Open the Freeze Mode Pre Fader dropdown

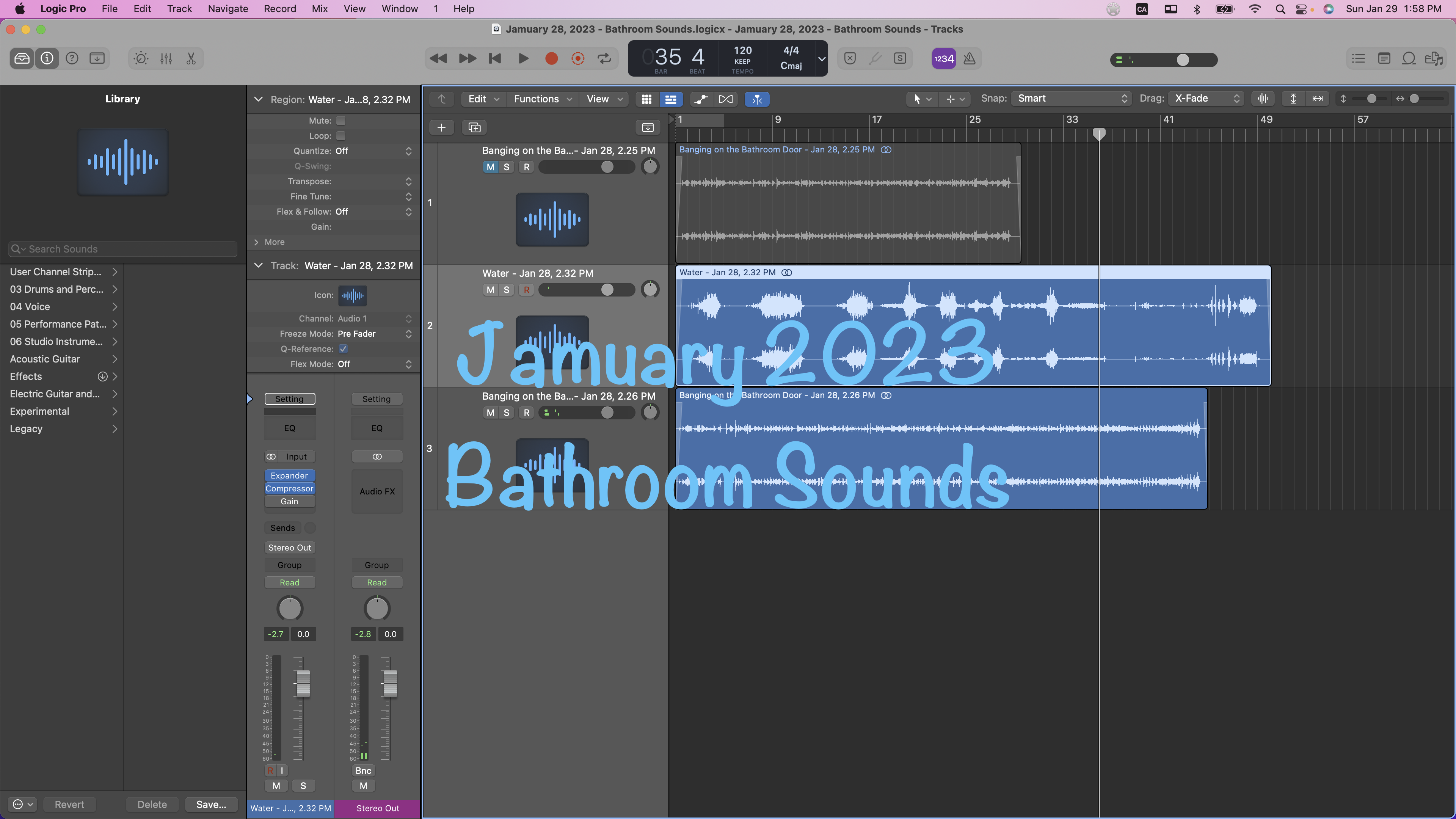pyautogui.click(x=375, y=334)
